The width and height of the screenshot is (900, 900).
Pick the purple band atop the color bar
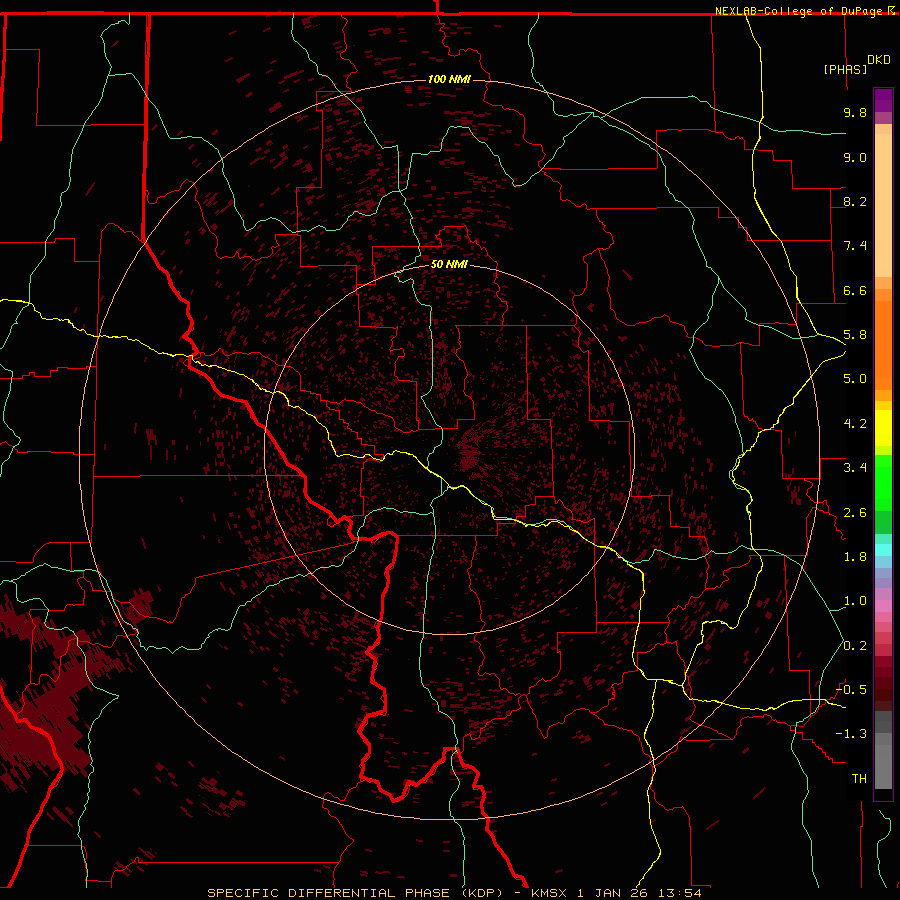883,100
